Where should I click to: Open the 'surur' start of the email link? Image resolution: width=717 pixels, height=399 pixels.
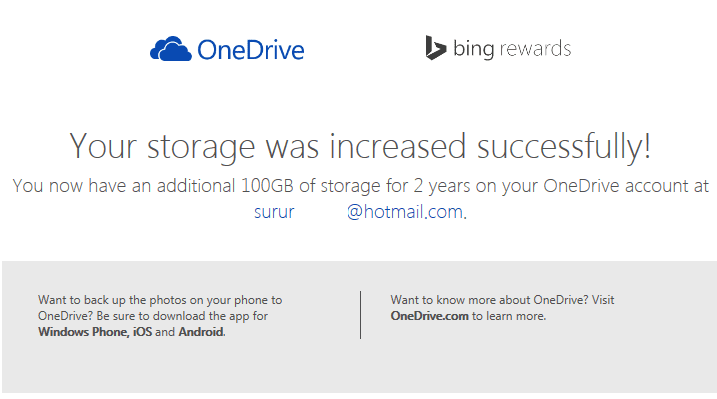click(274, 212)
